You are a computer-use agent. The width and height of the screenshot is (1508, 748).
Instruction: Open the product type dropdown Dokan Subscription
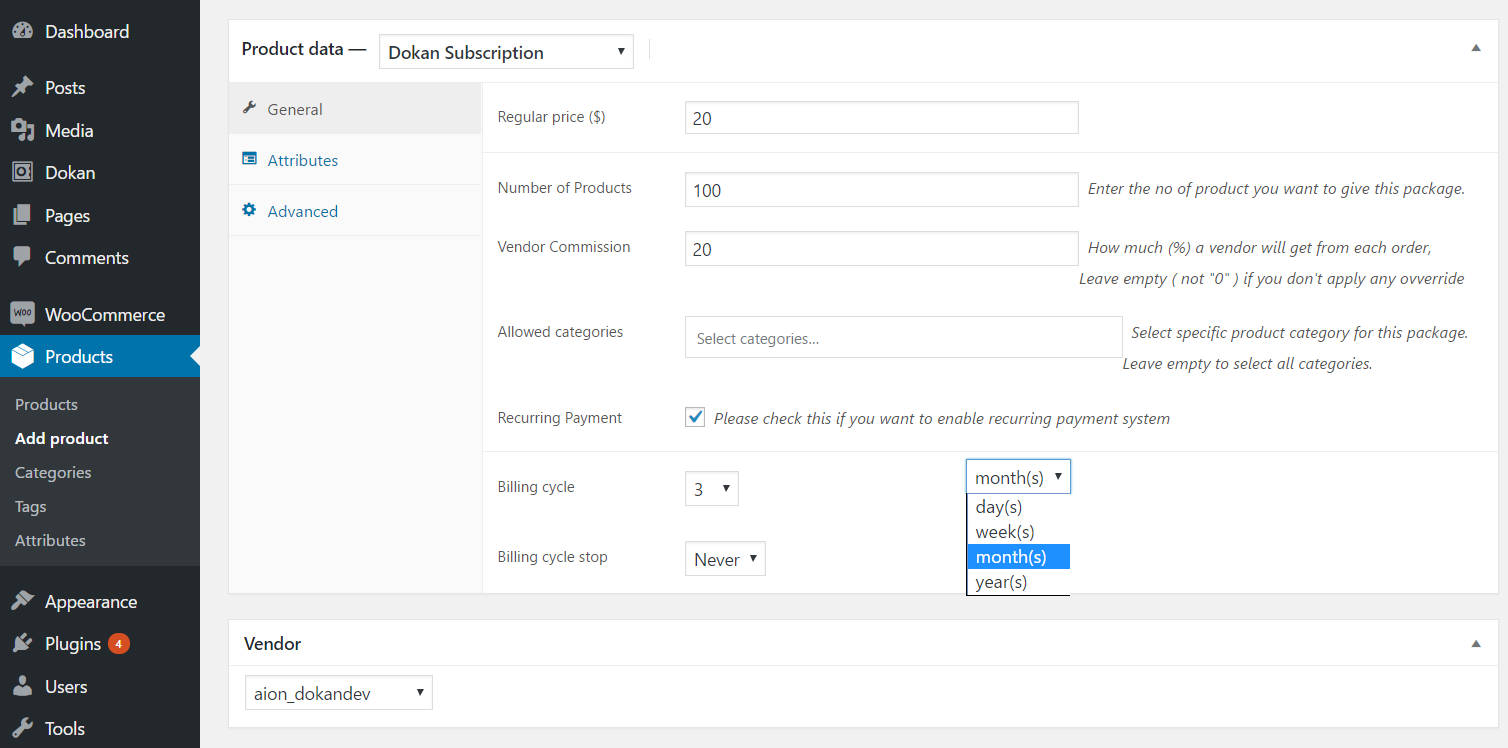(x=506, y=52)
